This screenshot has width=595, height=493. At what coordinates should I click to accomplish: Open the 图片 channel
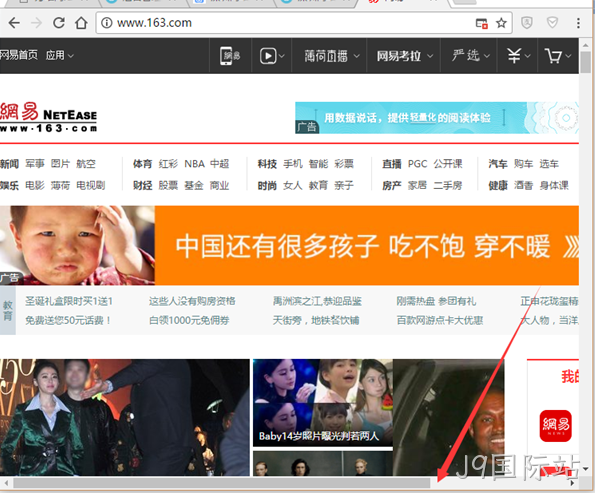pyautogui.click(x=60, y=164)
